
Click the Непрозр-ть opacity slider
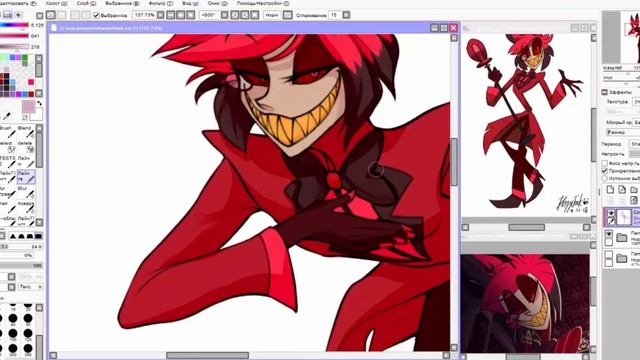[x=634, y=154]
